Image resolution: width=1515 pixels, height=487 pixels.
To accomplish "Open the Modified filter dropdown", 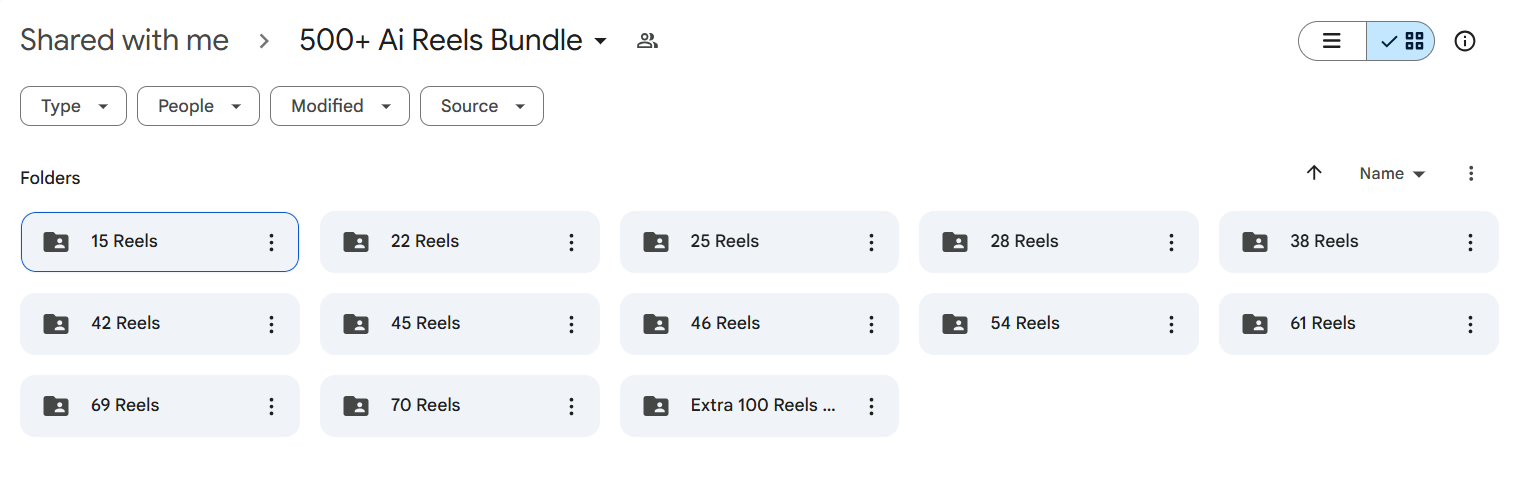I will point(339,106).
